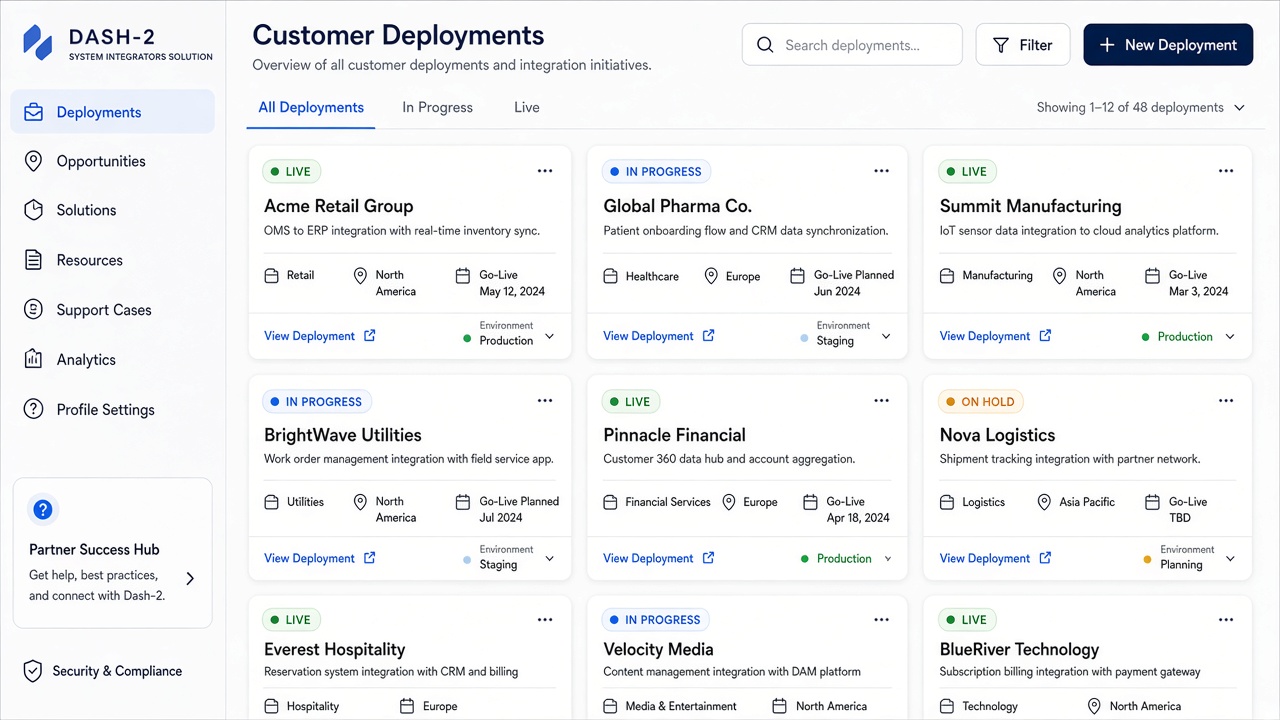This screenshot has width=1280, height=720.
Task: Switch to the Live tab
Action: tap(527, 107)
